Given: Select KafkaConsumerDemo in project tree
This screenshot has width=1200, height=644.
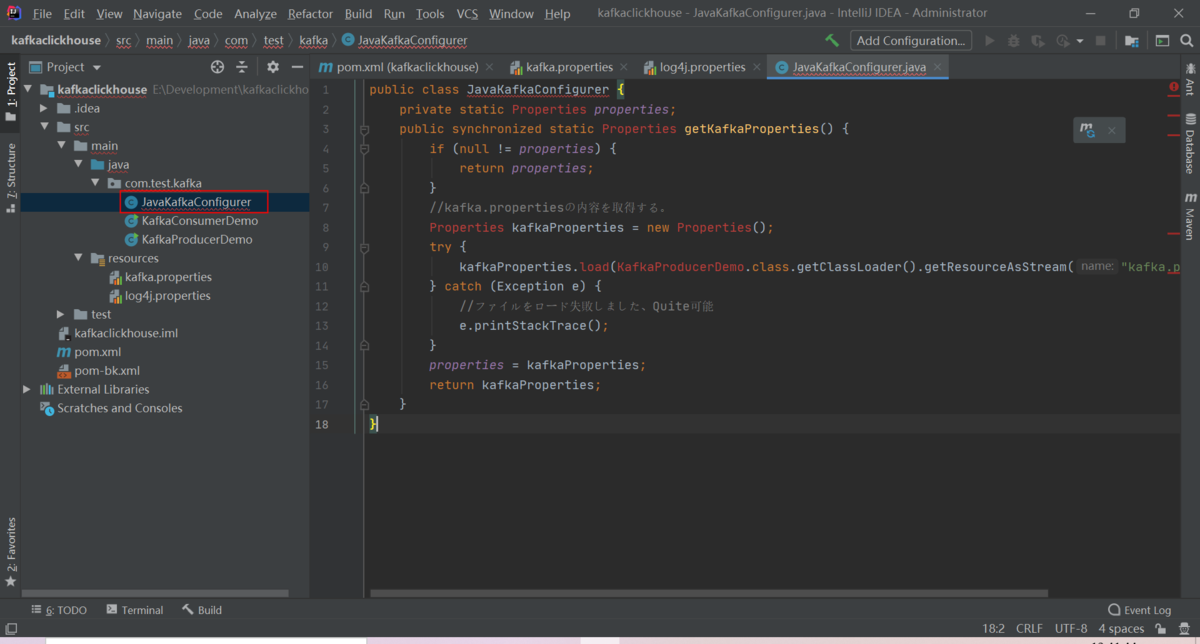Looking at the screenshot, I should [199, 221].
